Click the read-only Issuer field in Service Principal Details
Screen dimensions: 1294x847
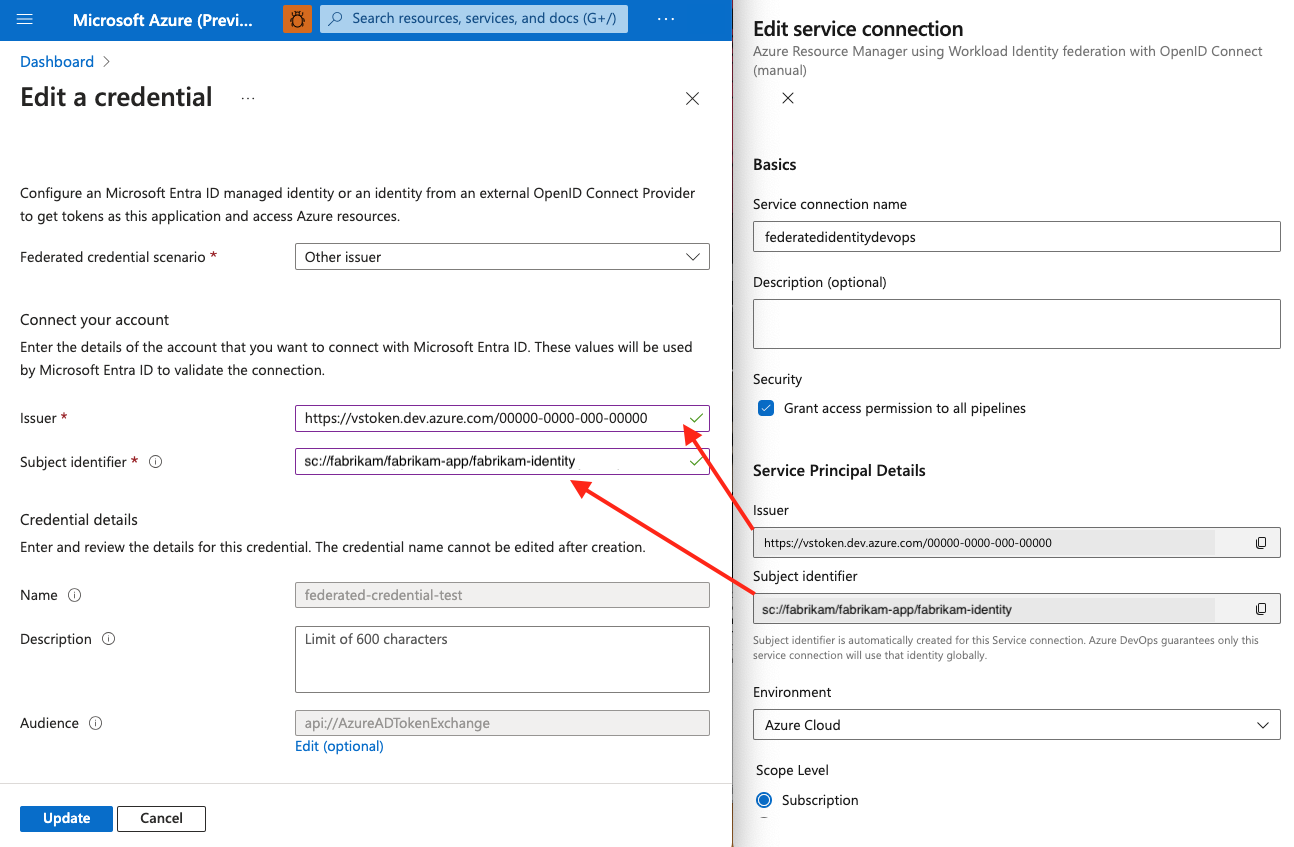point(1016,543)
